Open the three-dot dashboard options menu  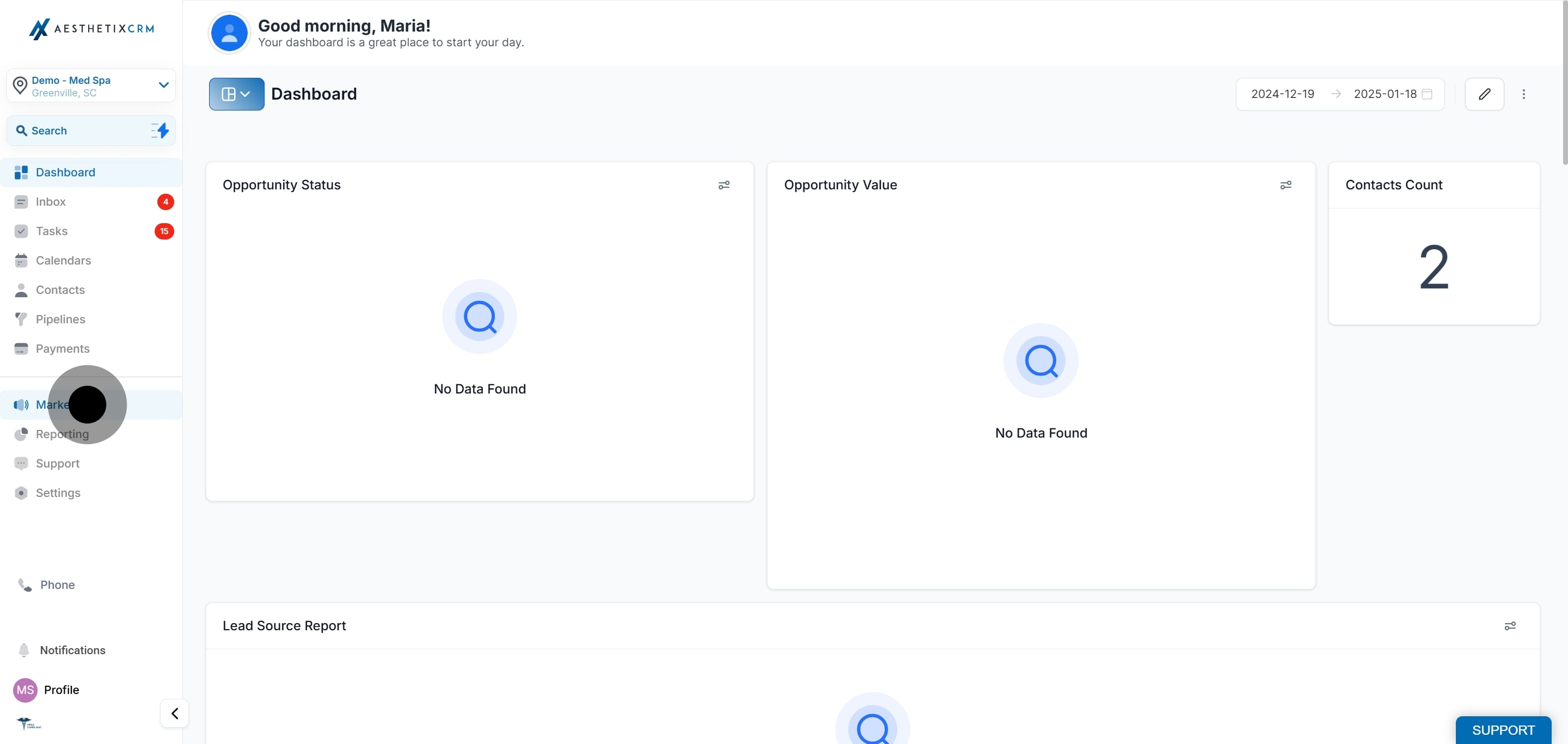coord(1523,94)
